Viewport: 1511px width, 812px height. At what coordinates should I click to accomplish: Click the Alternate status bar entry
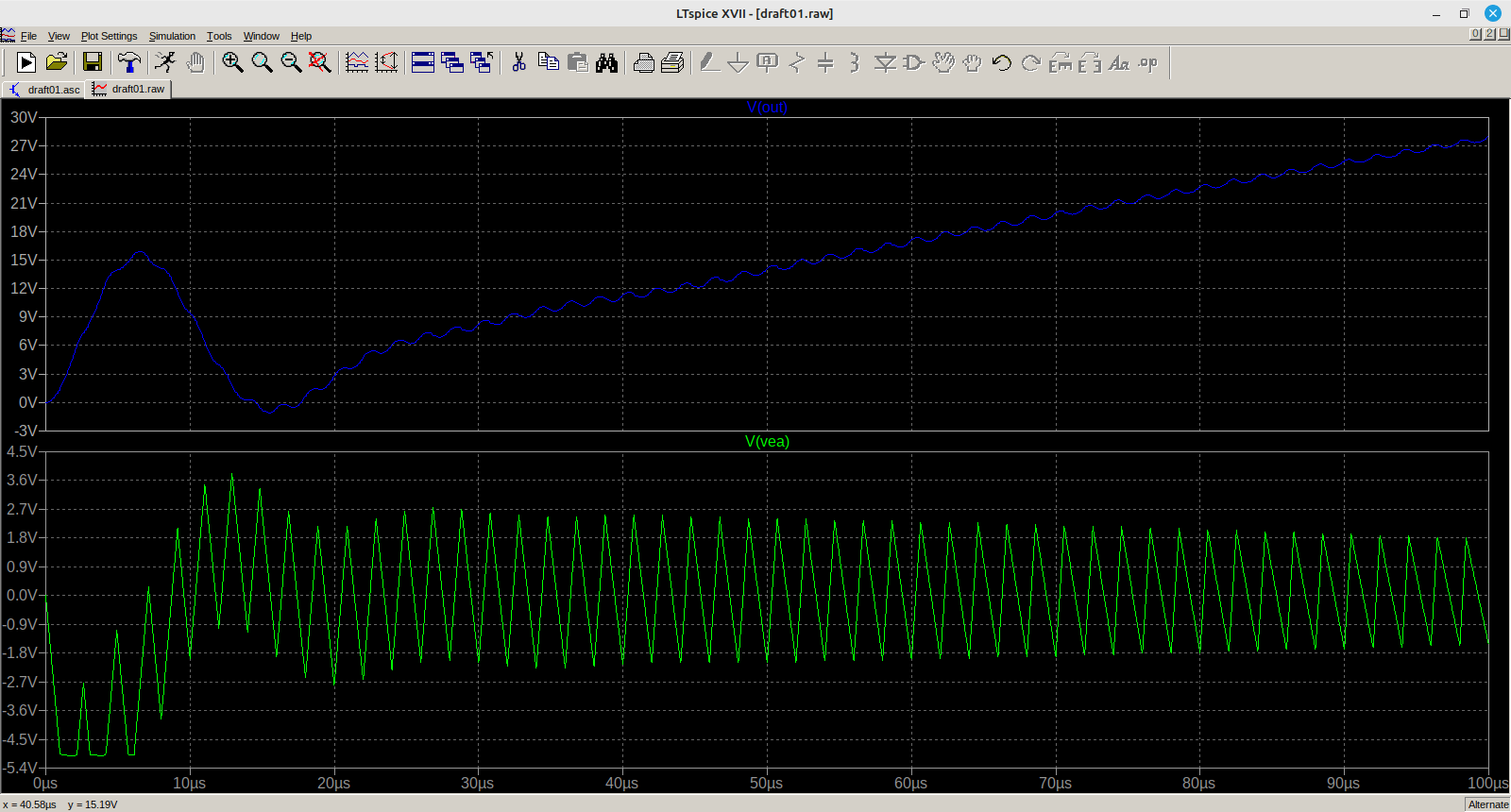click(x=1487, y=804)
